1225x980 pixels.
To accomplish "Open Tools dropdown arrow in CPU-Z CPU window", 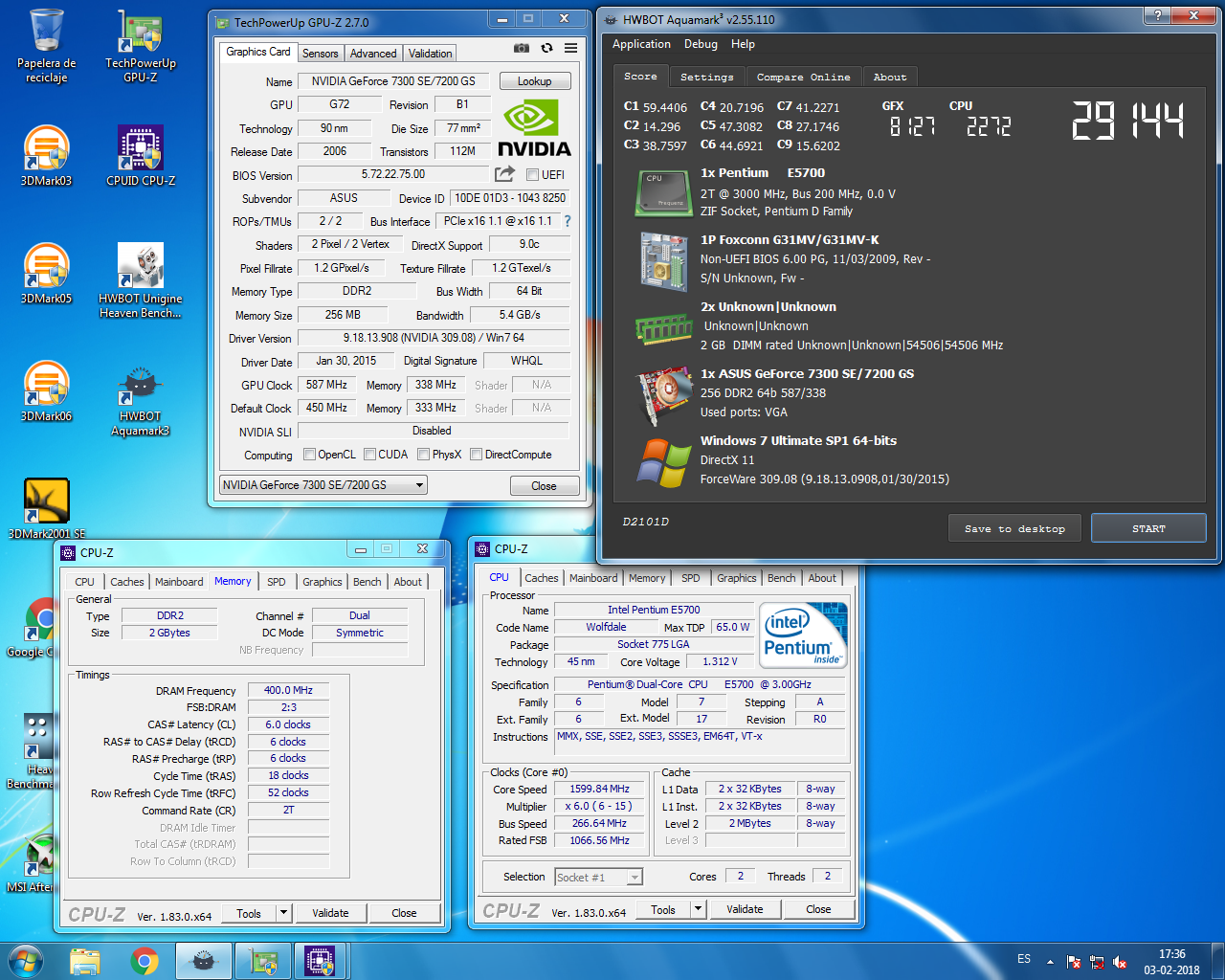I will pyautogui.click(x=699, y=909).
